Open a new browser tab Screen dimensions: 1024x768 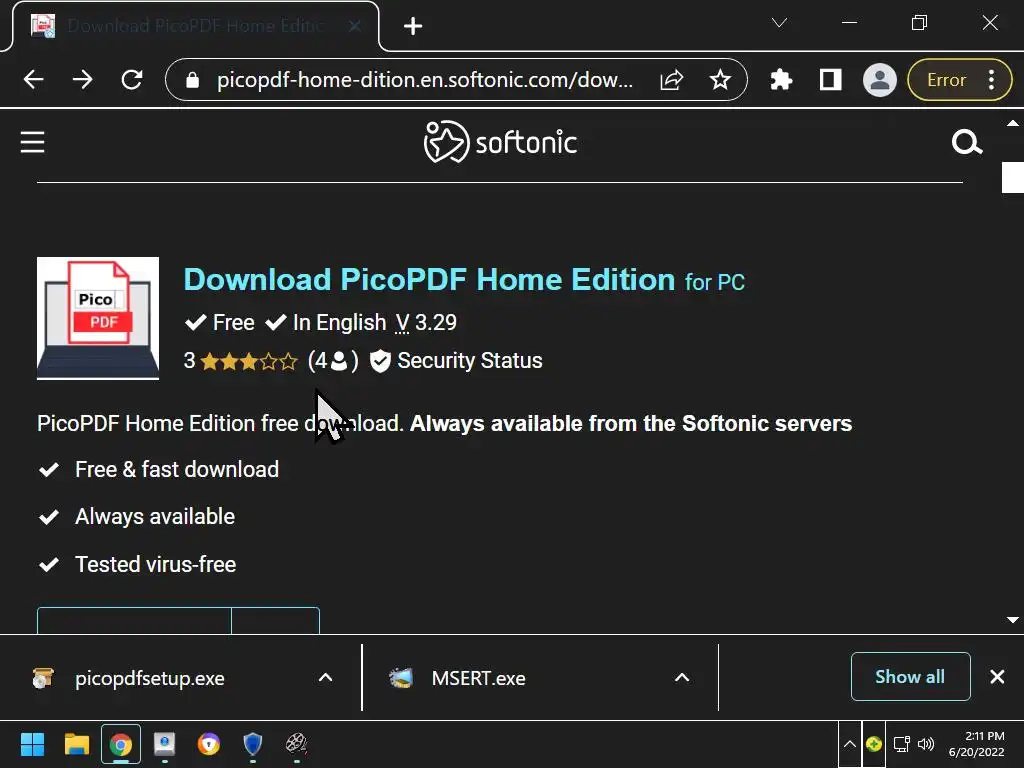coord(413,26)
